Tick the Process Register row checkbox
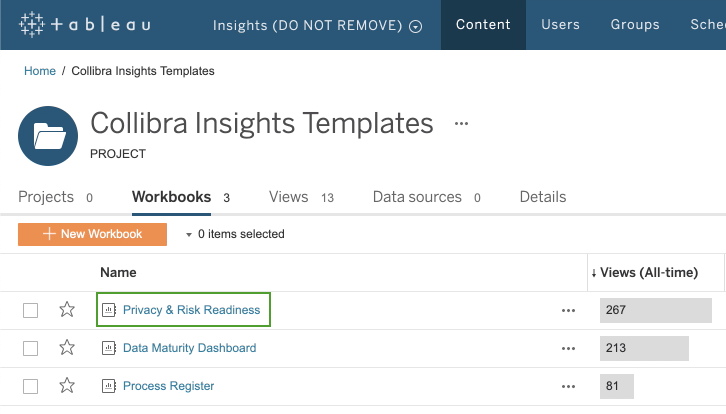 coord(31,386)
